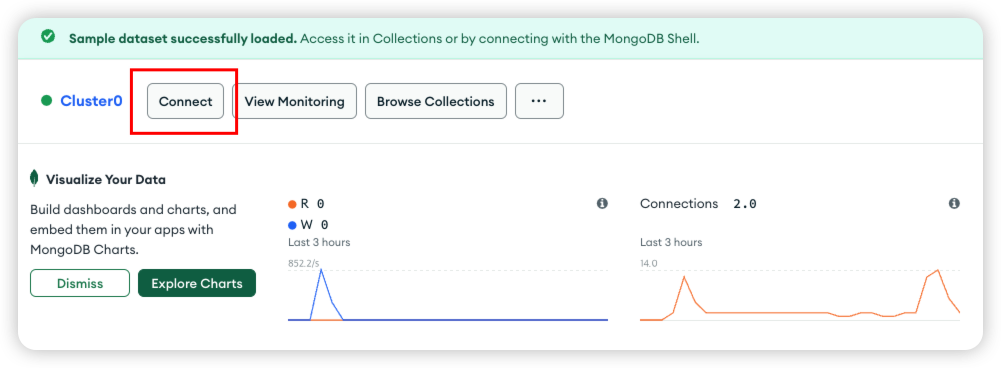Click the '2.0' connections value
Screen dimensions: 1001x368
745,204
